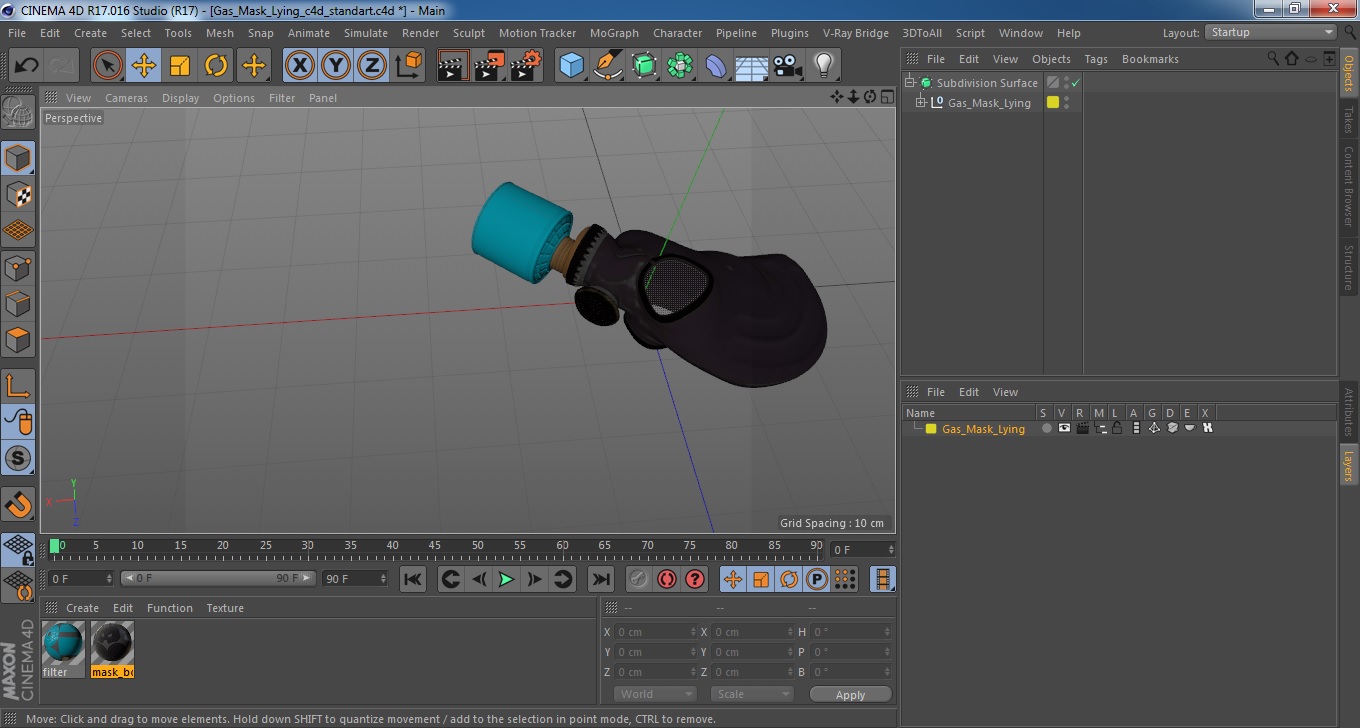Open the Simulate menu
This screenshot has width=1360, height=728.
(366, 33)
